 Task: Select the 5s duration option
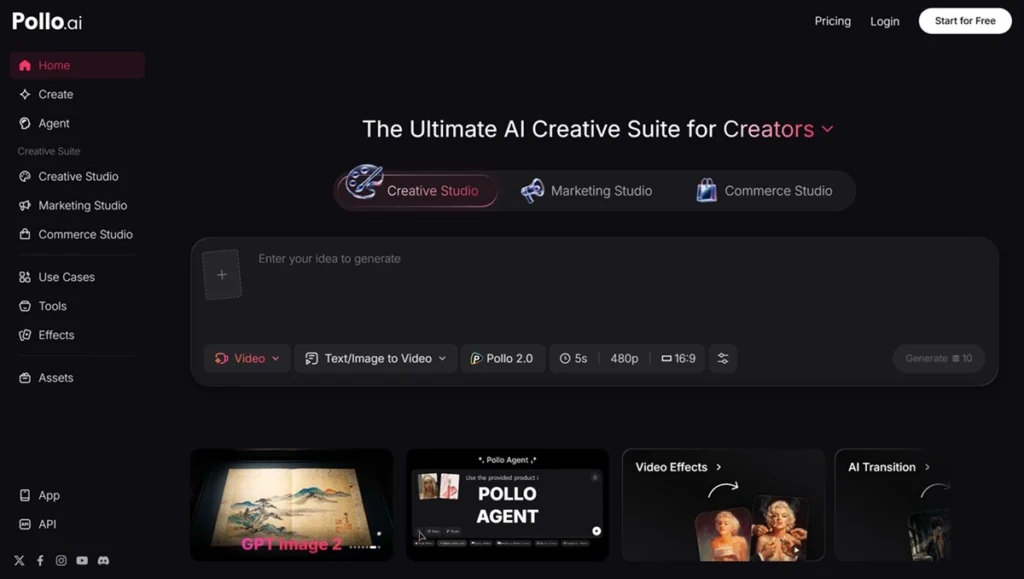tap(573, 358)
